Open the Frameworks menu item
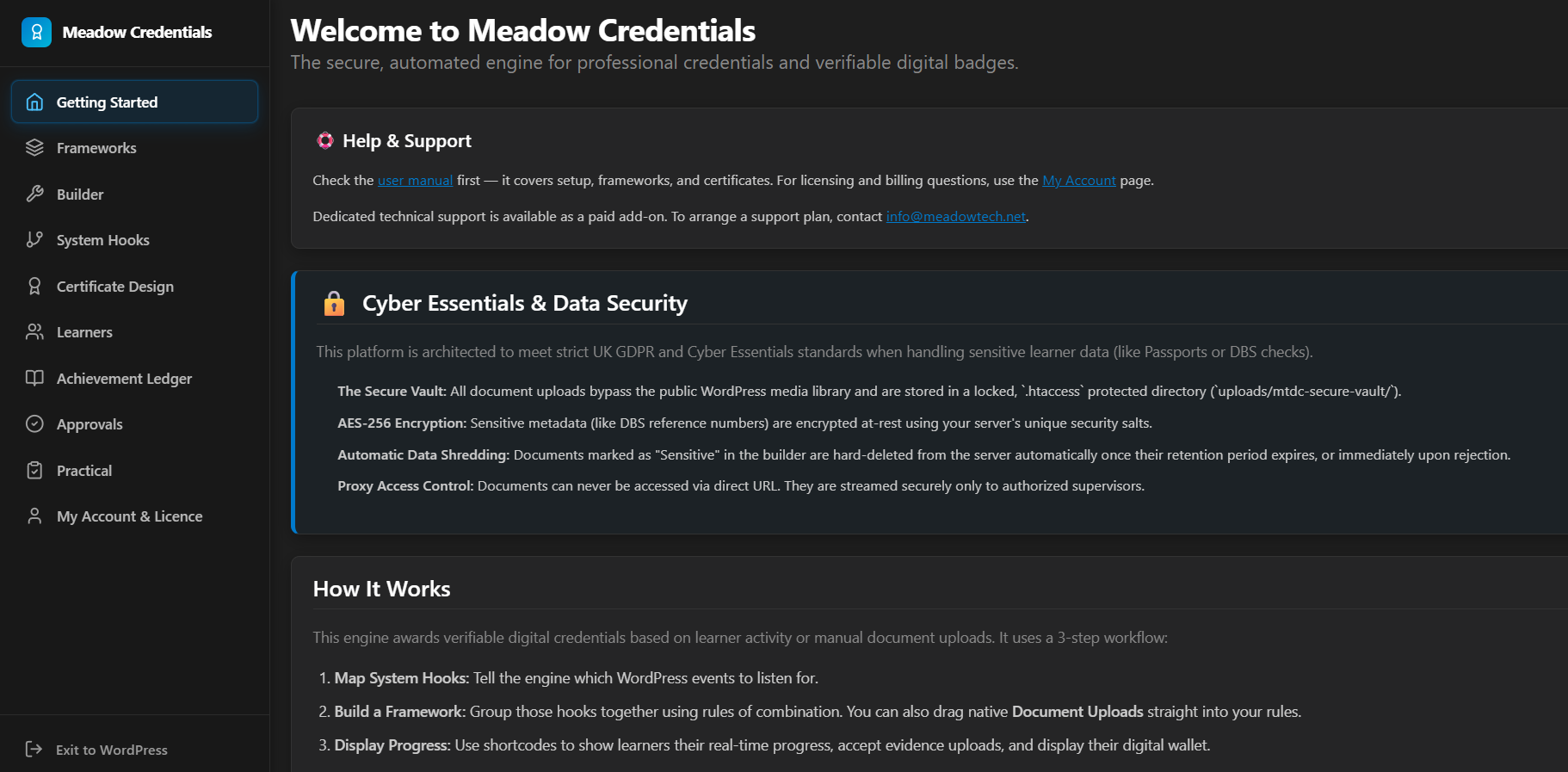1568x772 pixels. click(134, 148)
